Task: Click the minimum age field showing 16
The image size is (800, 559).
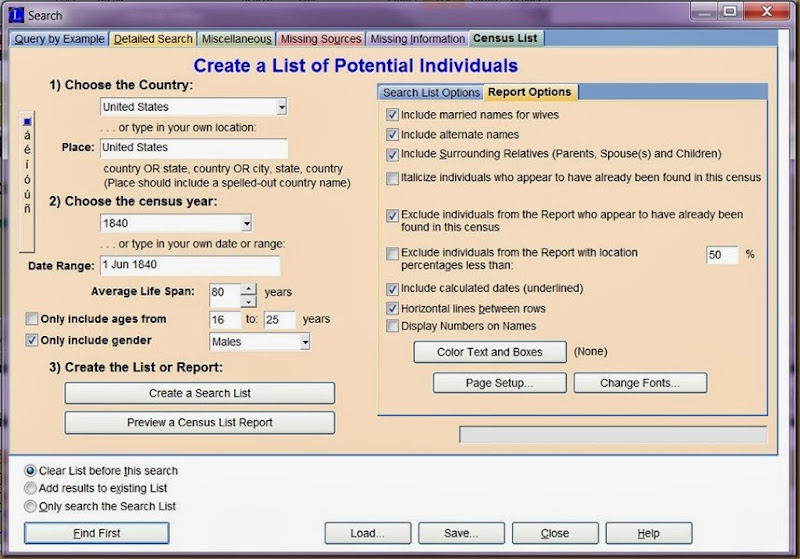Action: coord(224,320)
